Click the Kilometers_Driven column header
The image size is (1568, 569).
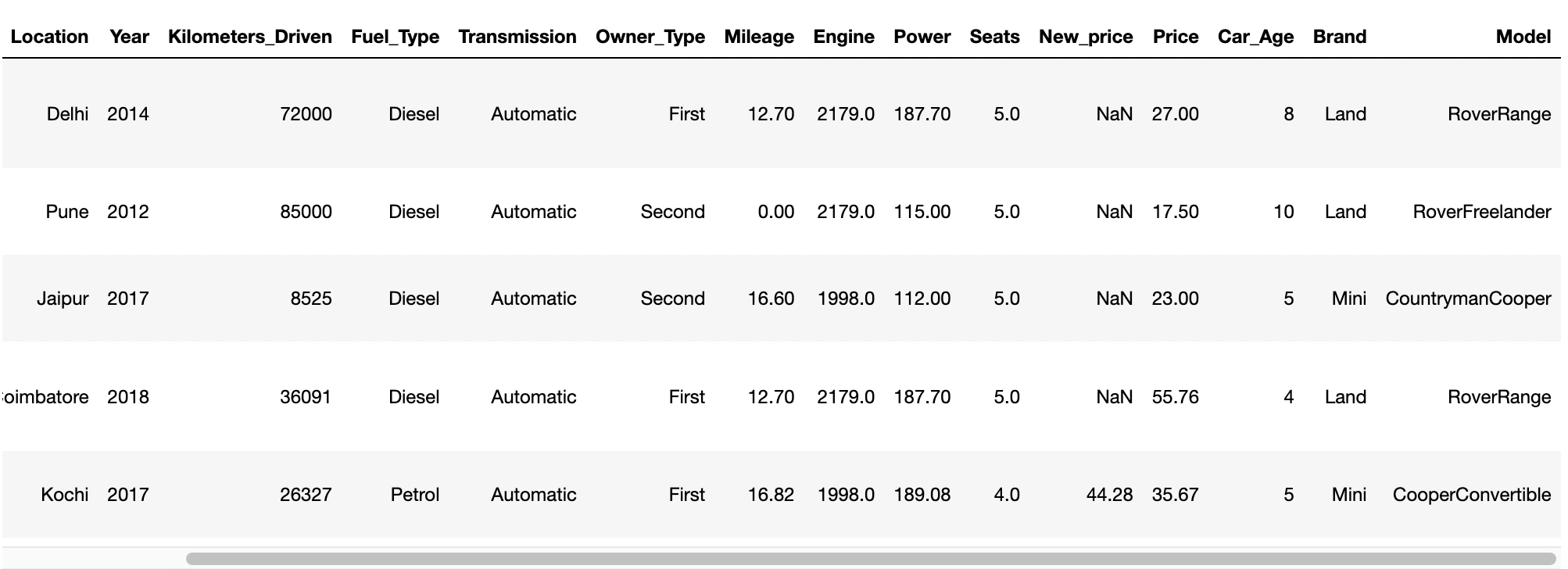tap(249, 37)
